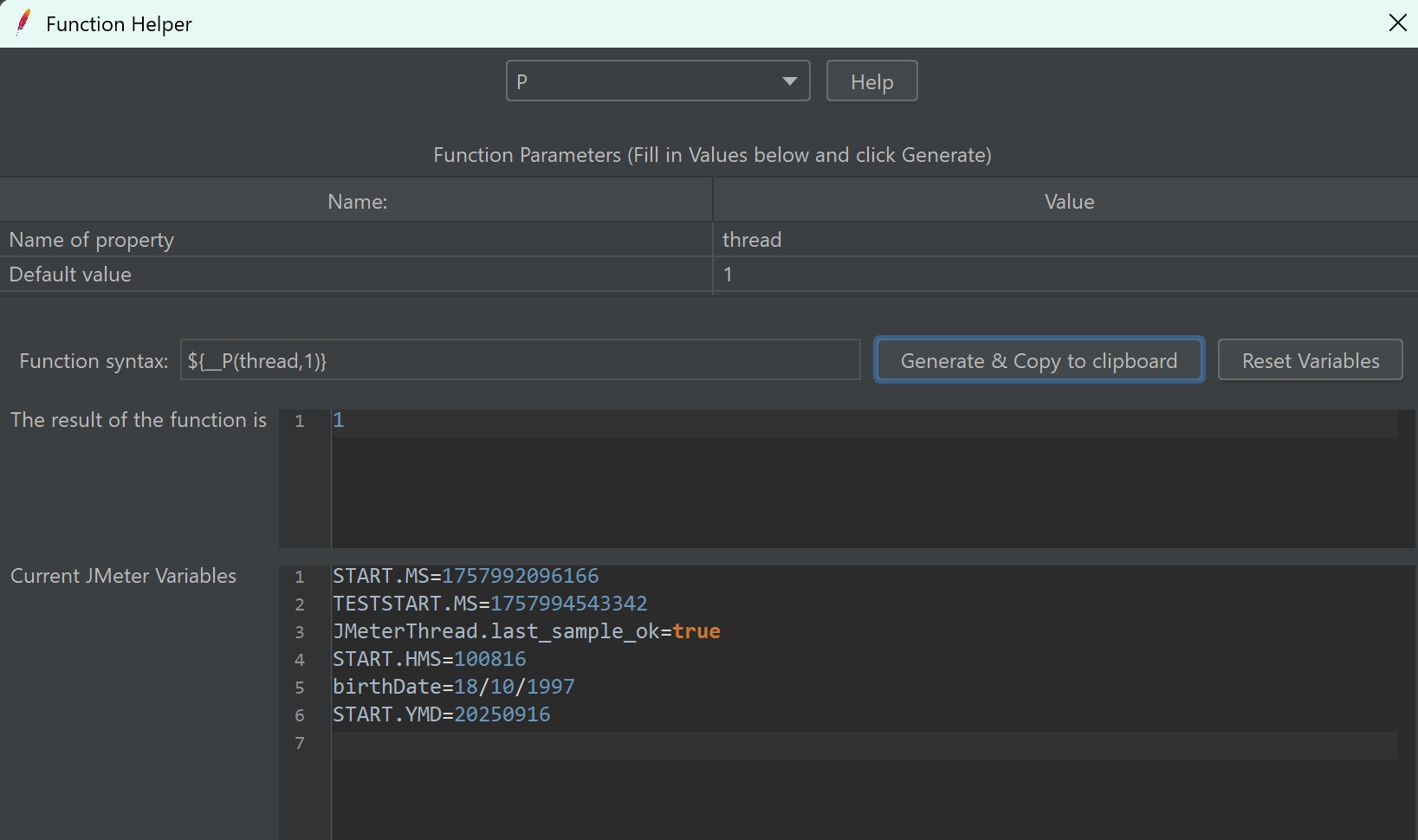The image size is (1418, 840).
Task: Click the dropdown arrow of function combo box
Action: tap(789, 81)
